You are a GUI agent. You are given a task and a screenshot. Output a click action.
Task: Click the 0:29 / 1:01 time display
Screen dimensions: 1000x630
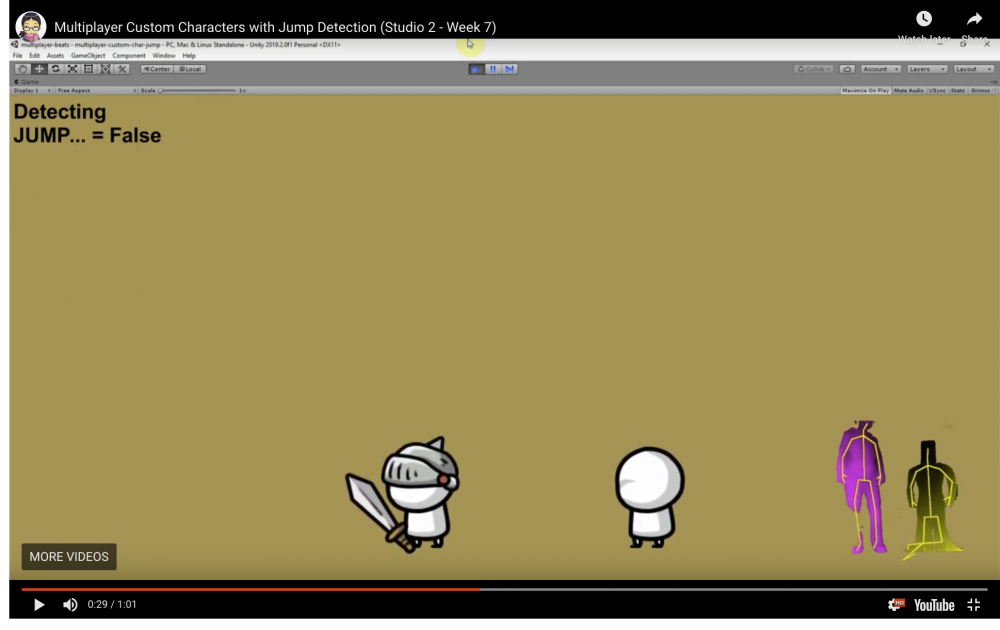click(x=112, y=604)
